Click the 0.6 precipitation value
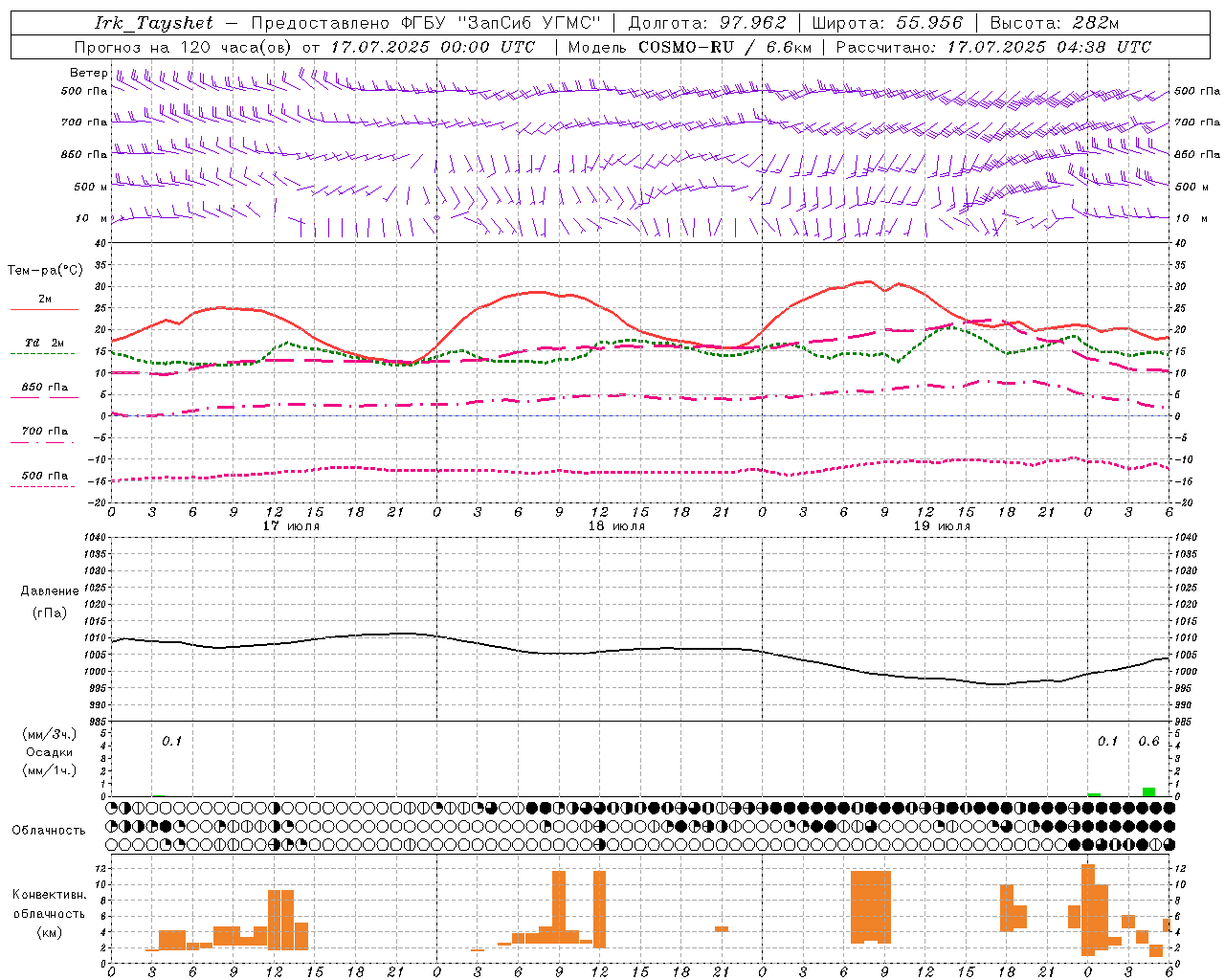Viewport: 1225px width, 980px height. (x=1148, y=742)
